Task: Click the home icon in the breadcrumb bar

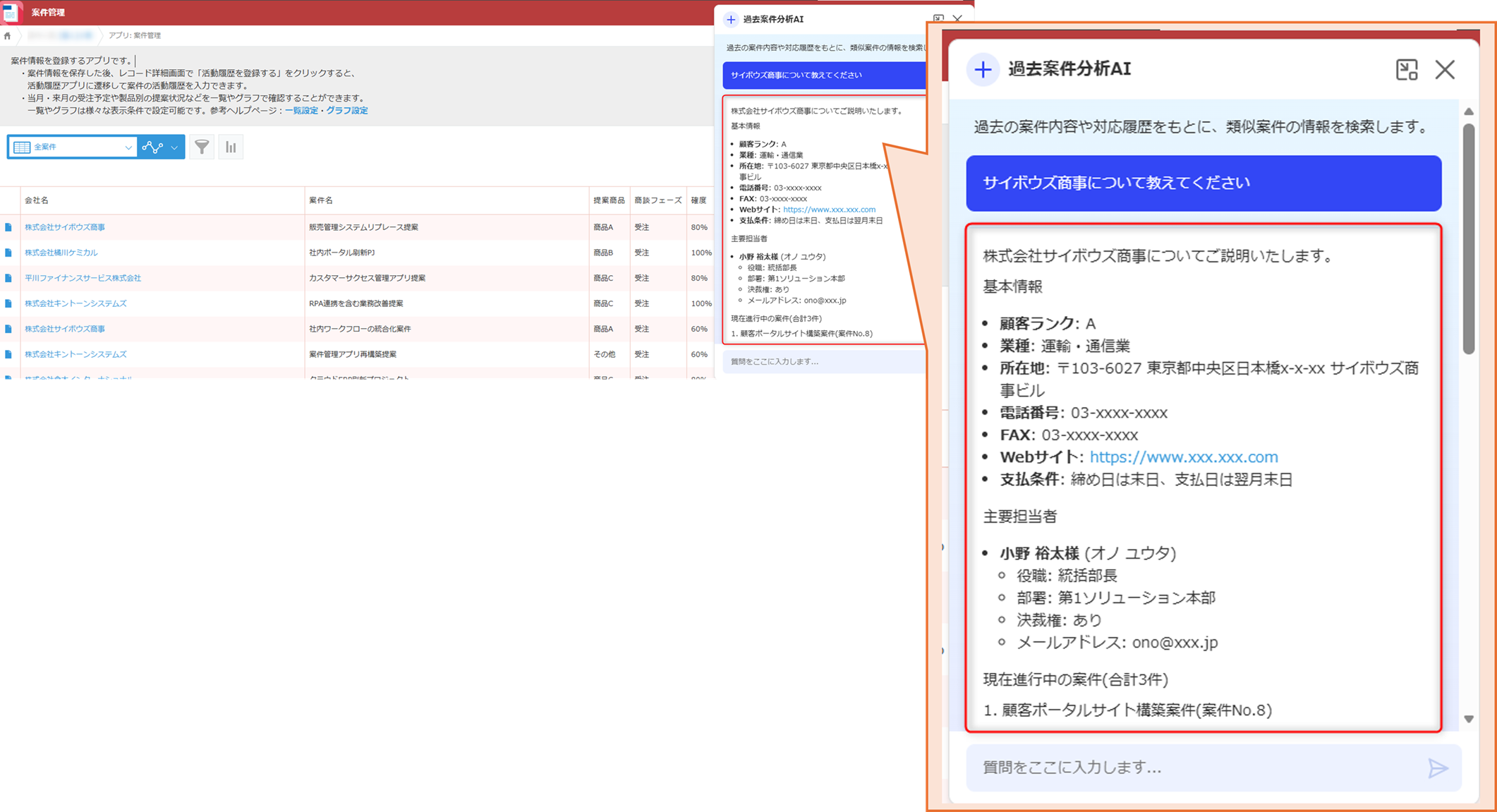Action: click(8, 35)
